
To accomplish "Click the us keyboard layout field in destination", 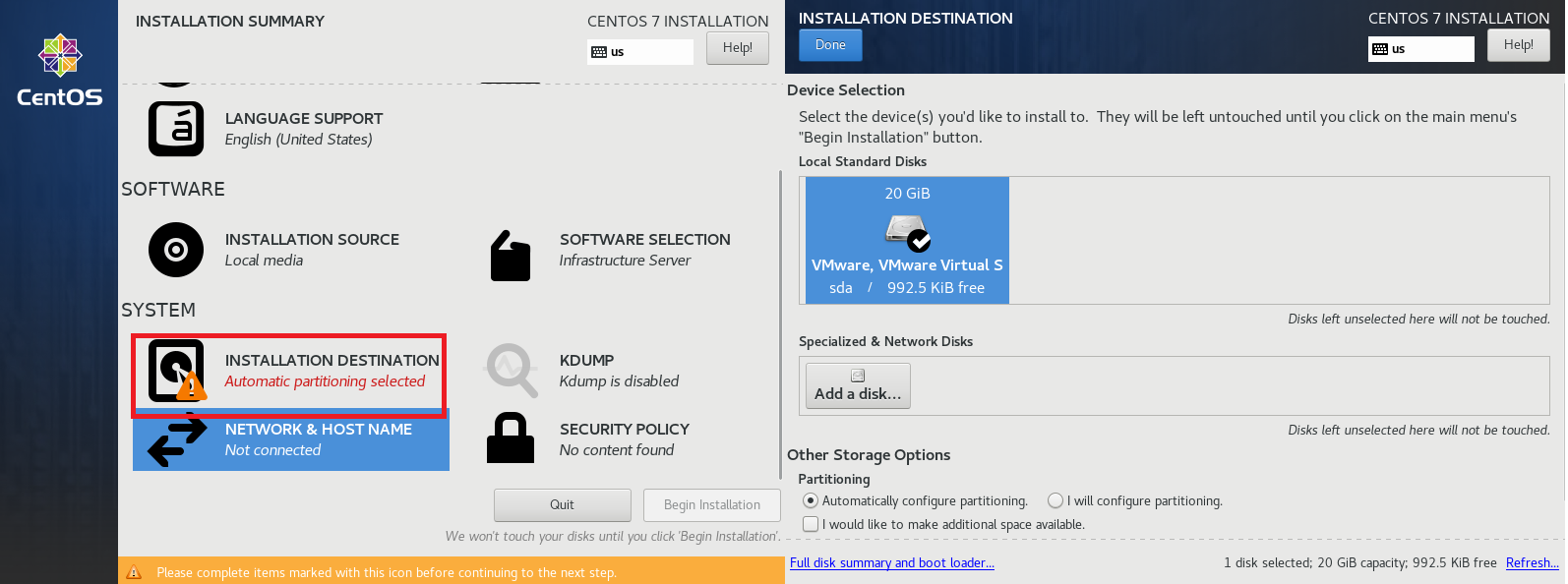I will [1421, 49].
